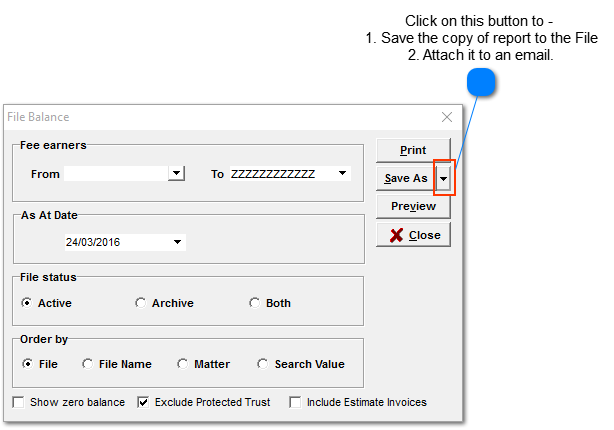Click the Close button with red X
The width and height of the screenshot is (614, 430).
413,235
